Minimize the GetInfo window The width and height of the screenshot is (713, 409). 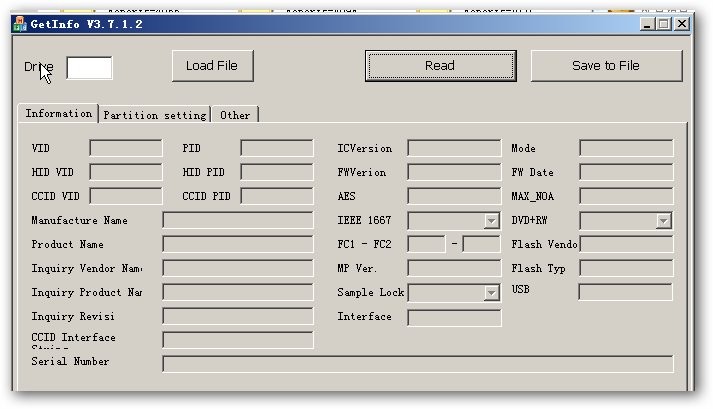pos(647,24)
